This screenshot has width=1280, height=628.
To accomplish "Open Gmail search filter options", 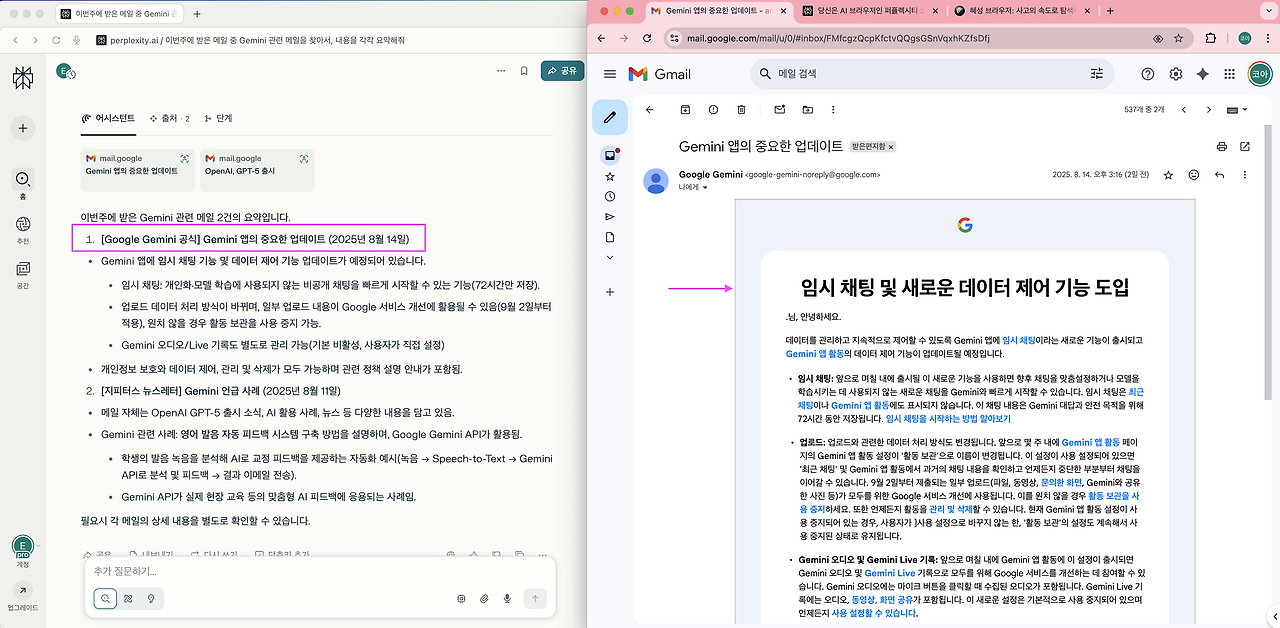I will pyautogui.click(x=1097, y=74).
